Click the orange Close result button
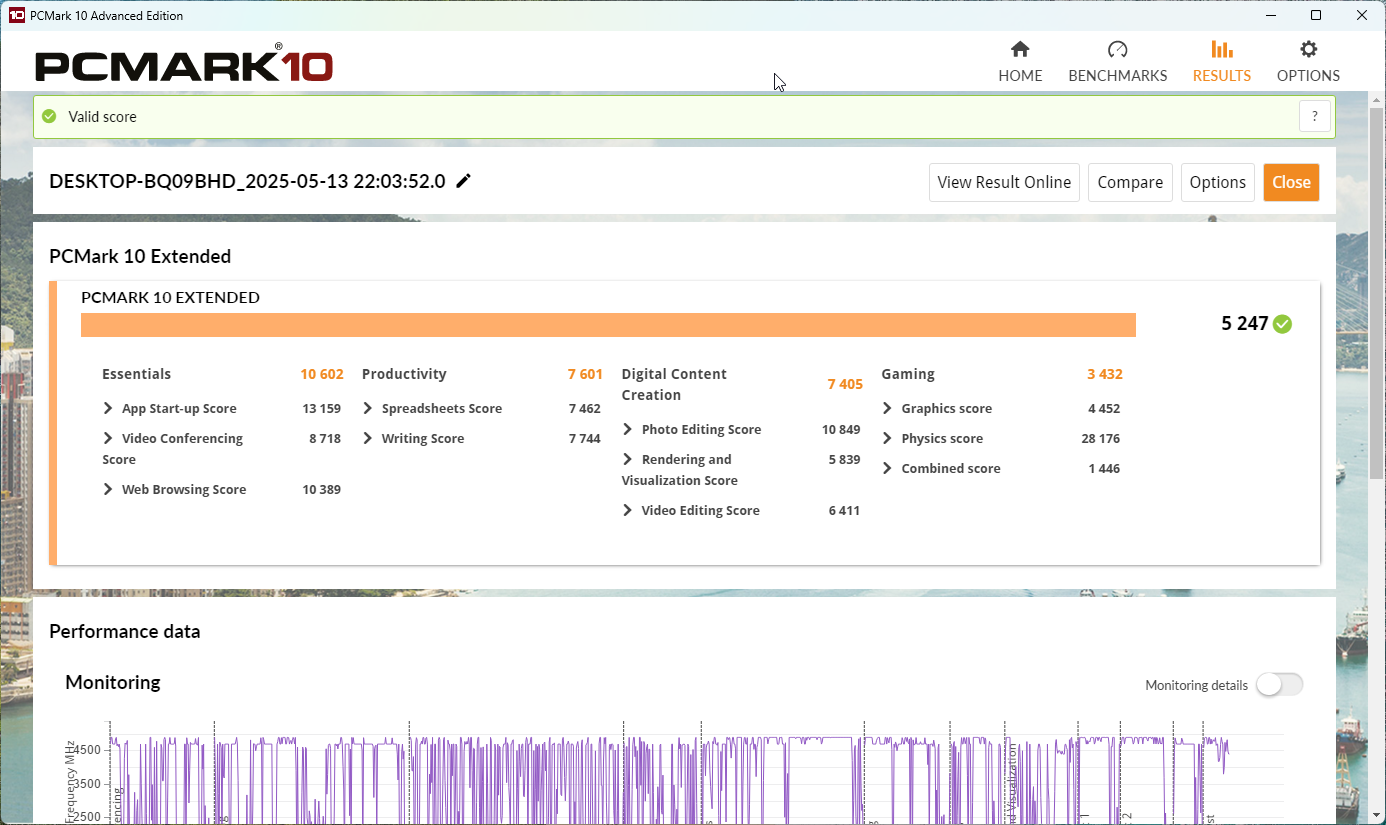This screenshot has width=1386, height=825. click(x=1290, y=182)
